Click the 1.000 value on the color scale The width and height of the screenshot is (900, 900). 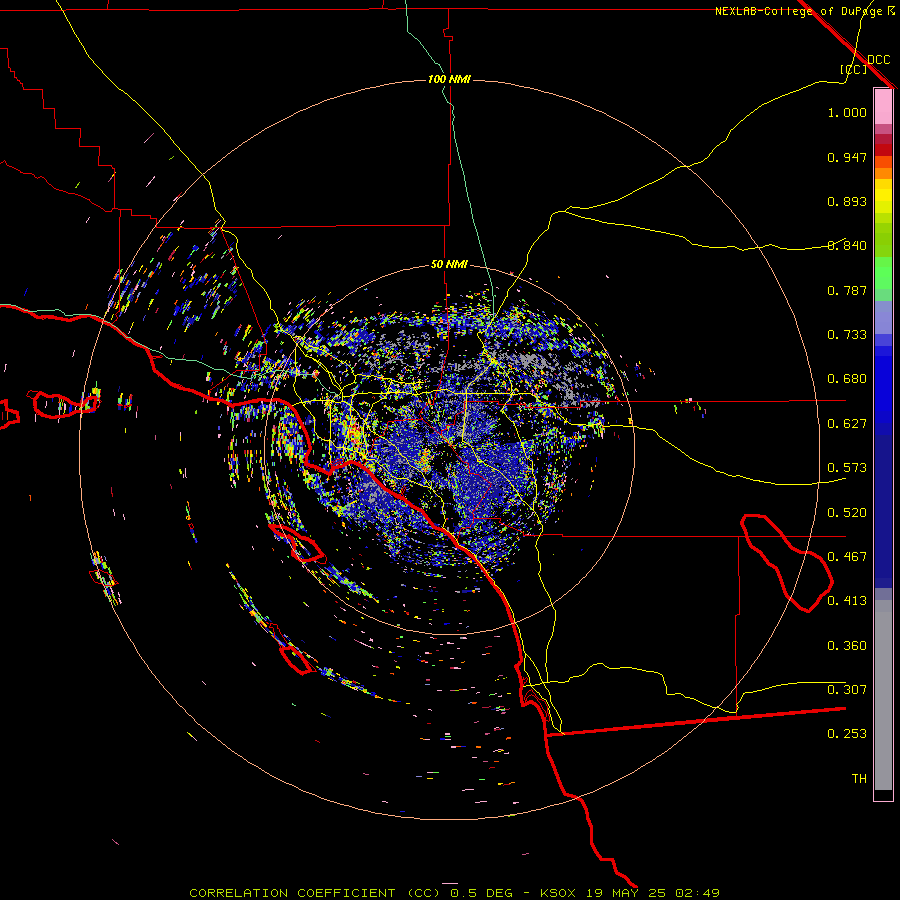[x=847, y=112]
